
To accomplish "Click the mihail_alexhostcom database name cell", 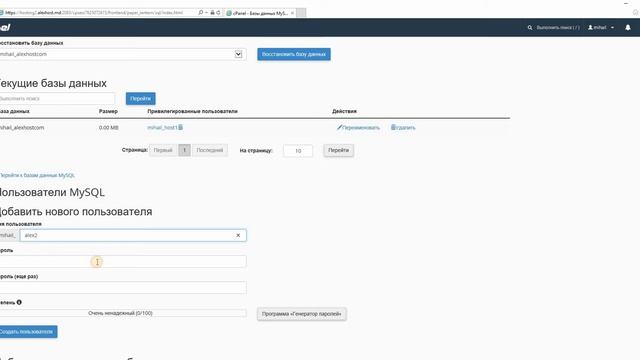I will (x=22, y=127).
